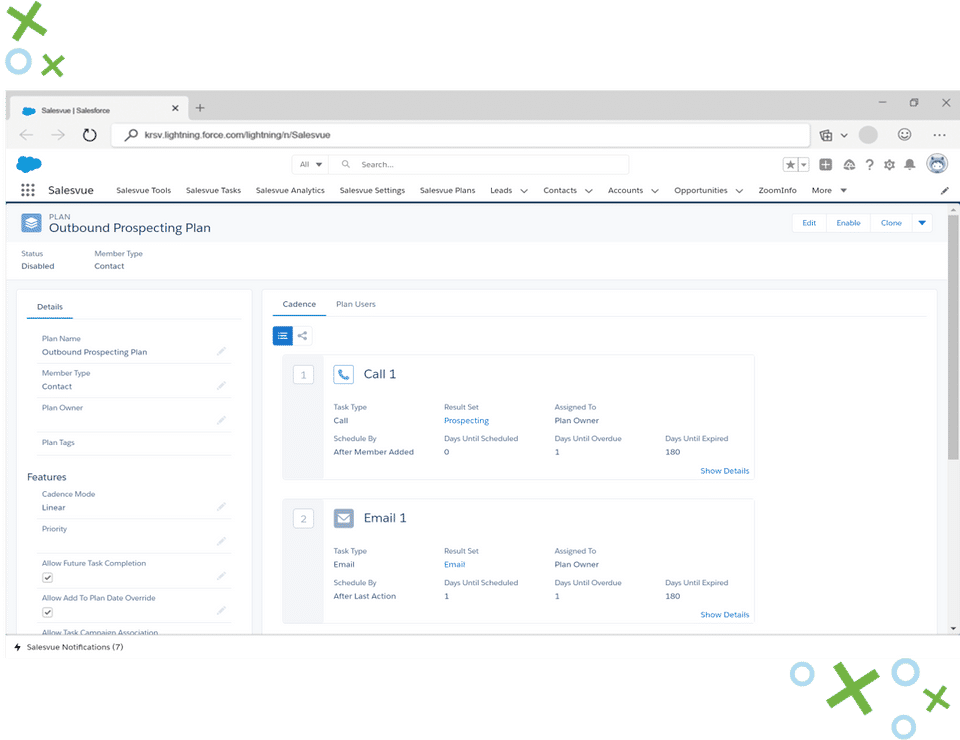Open the Prospecting result set link
960x740 pixels.
tap(466, 420)
